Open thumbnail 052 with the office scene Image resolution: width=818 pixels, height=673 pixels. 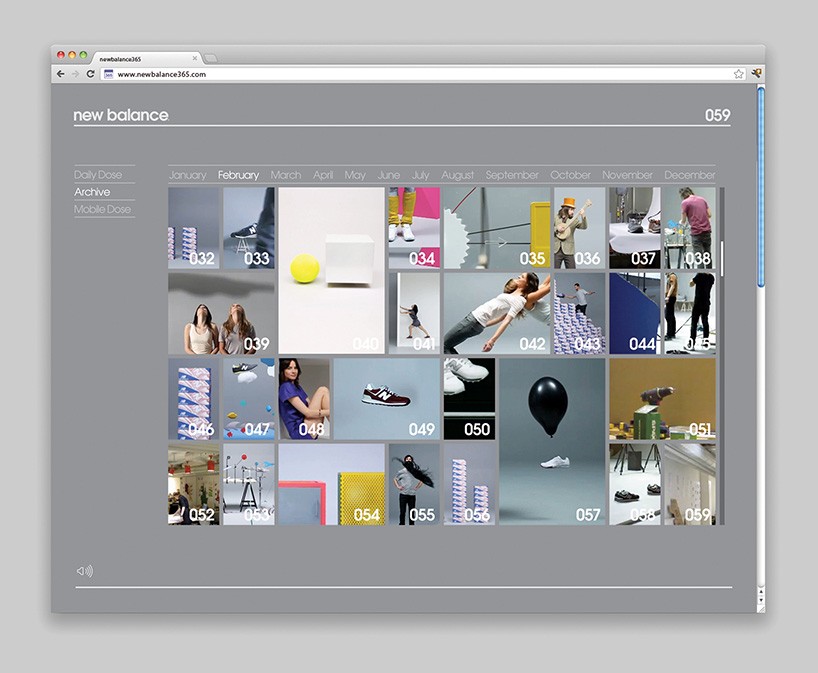pos(194,485)
